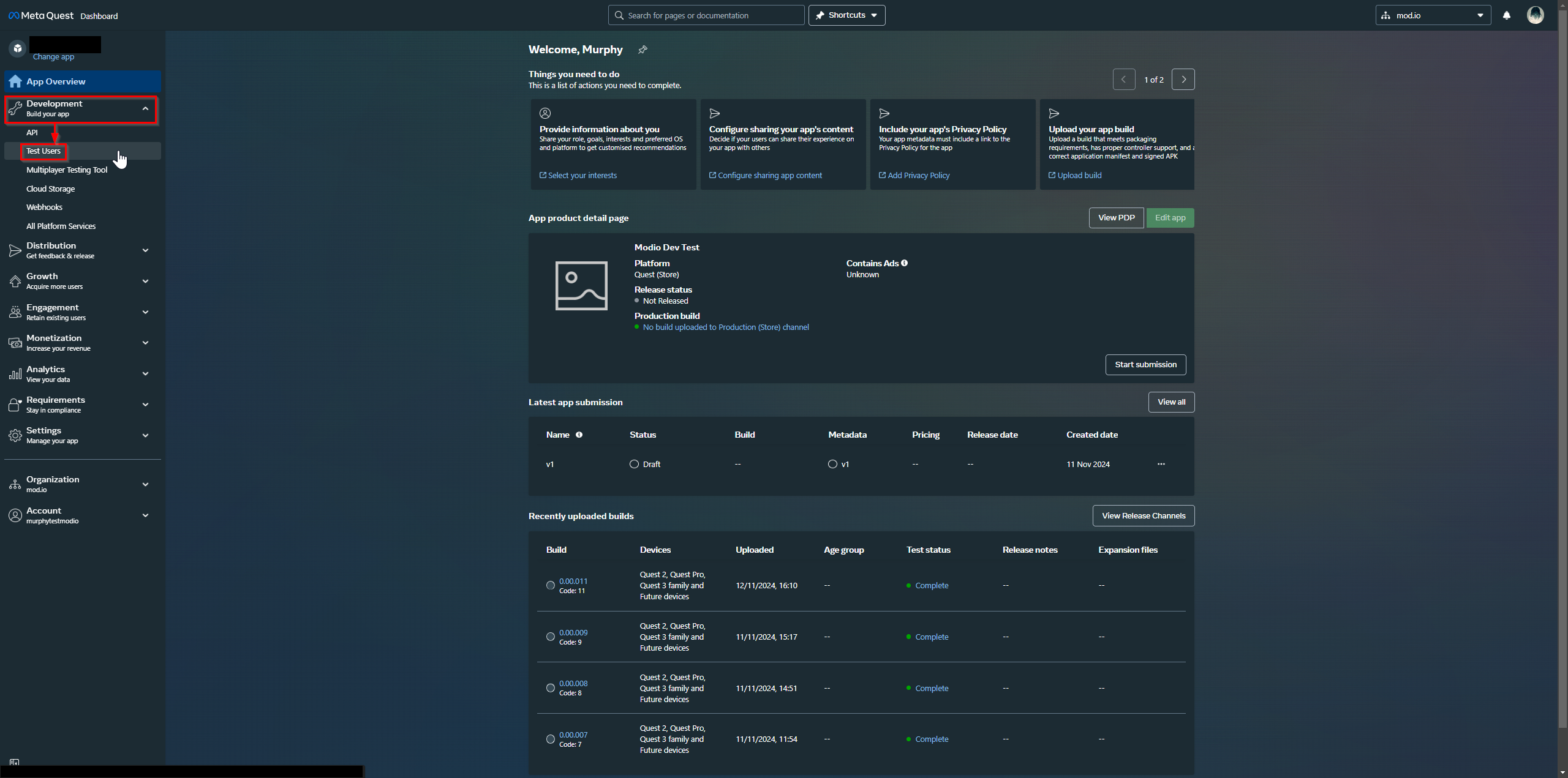Open build 0.00.011 link
This screenshot has height=778, width=1568.
573,582
